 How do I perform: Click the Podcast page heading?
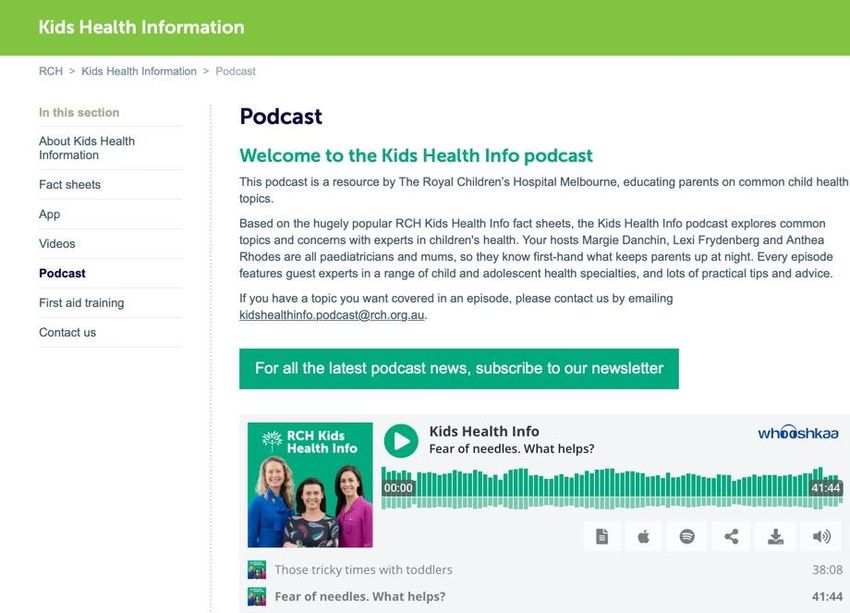(281, 116)
